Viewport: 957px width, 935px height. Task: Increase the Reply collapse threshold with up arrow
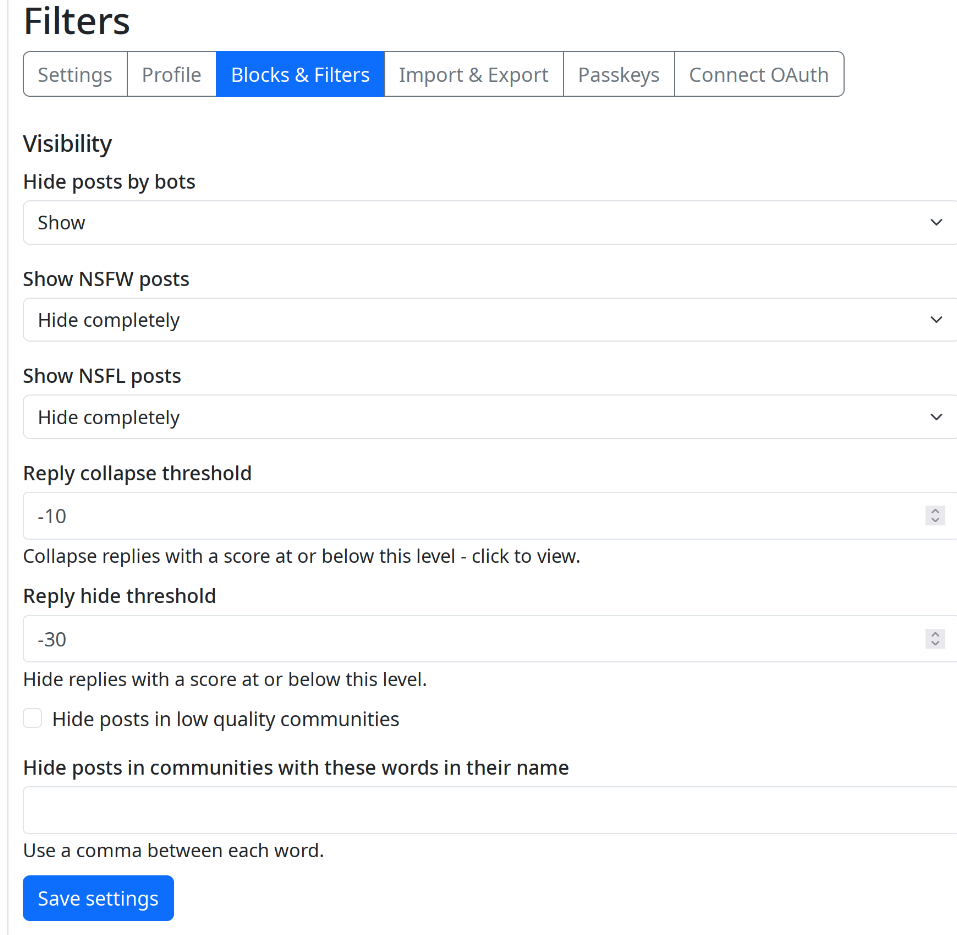[935, 511]
